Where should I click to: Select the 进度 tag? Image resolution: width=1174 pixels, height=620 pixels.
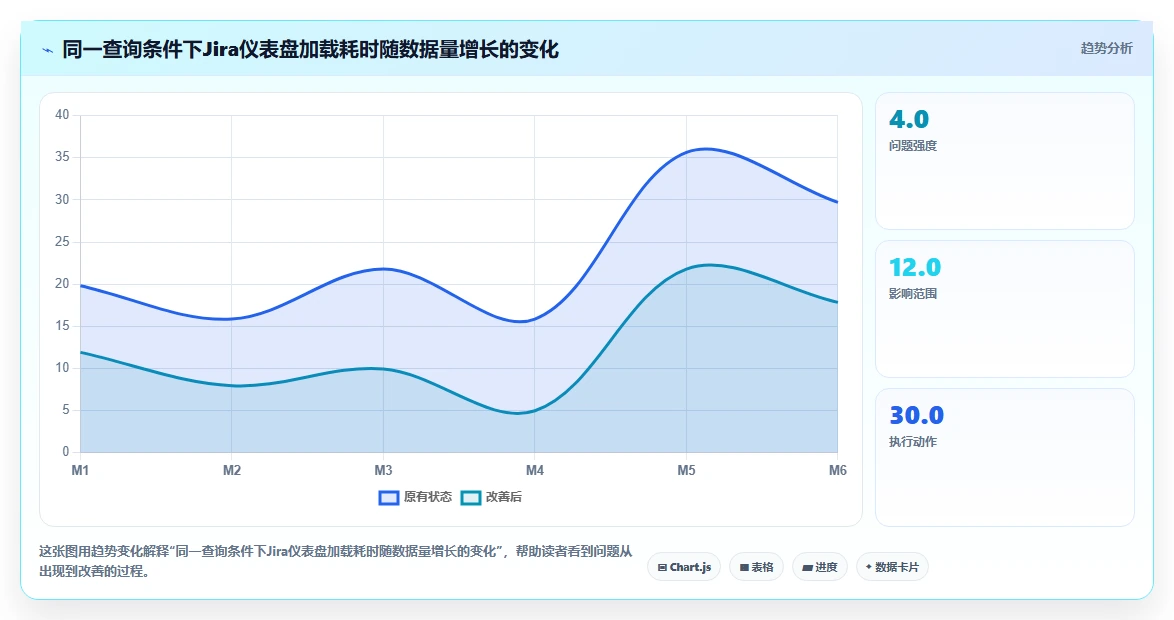click(820, 567)
